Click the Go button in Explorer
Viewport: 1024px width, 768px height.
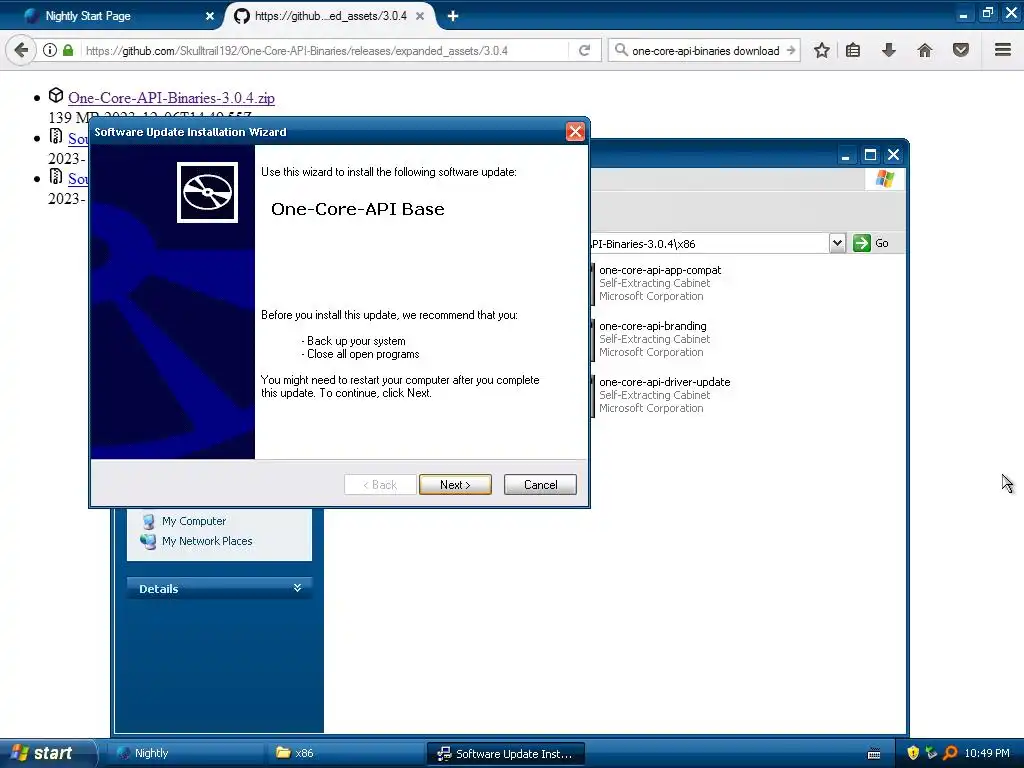coord(871,244)
